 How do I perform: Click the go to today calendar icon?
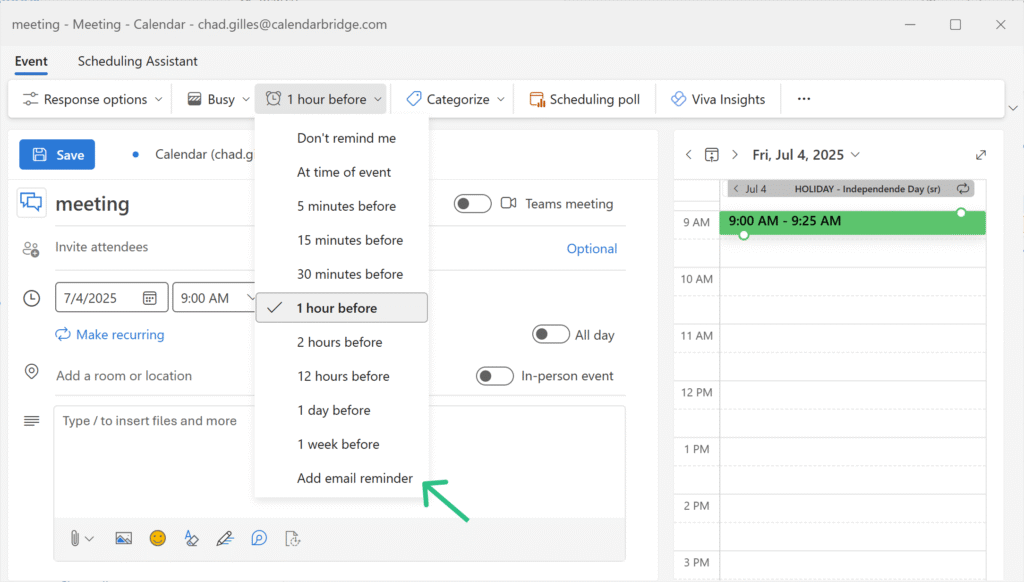(711, 155)
